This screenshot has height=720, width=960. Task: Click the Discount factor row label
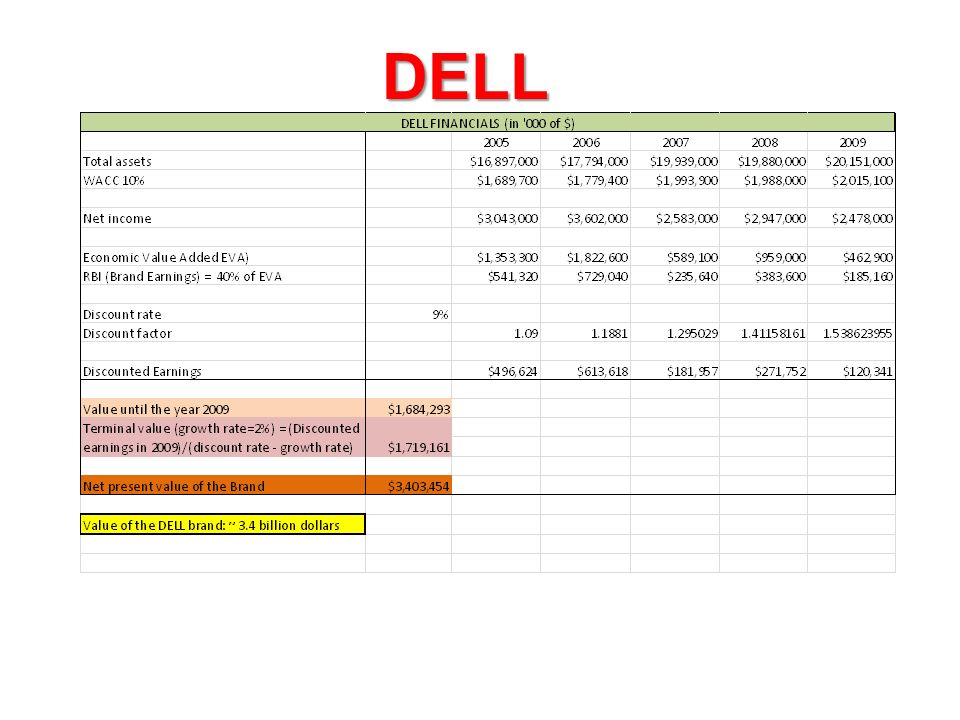[x=127, y=334]
